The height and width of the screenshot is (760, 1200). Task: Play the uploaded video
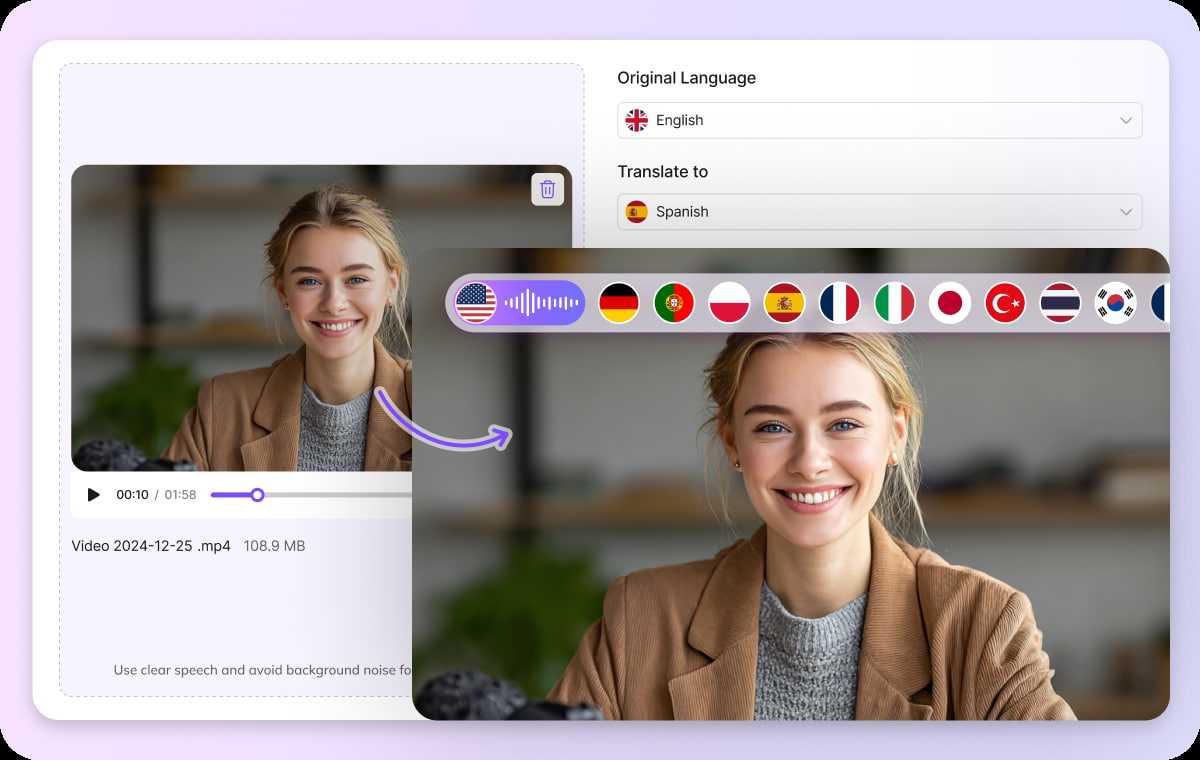click(x=94, y=495)
